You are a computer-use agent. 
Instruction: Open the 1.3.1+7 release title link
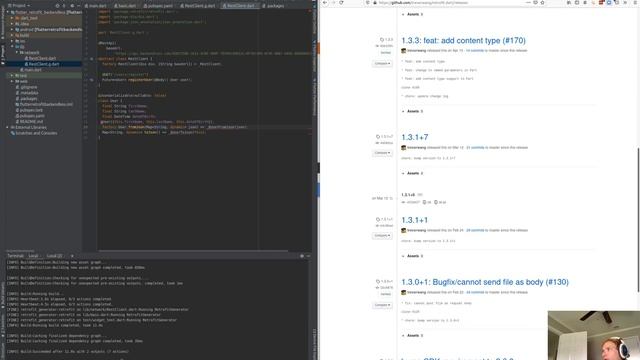[x=415, y=137]
